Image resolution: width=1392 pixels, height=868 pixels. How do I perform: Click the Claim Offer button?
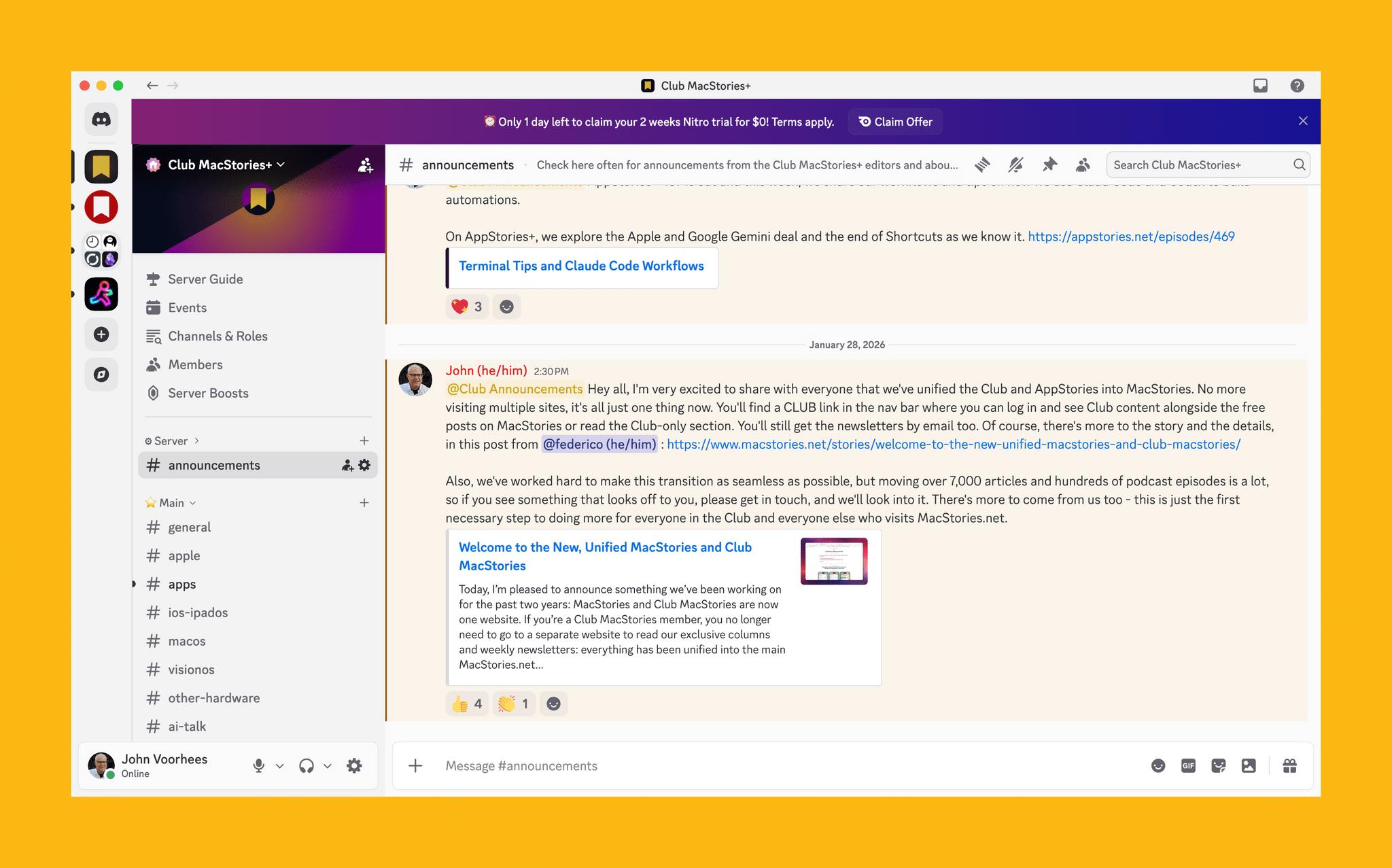point(895,122)
